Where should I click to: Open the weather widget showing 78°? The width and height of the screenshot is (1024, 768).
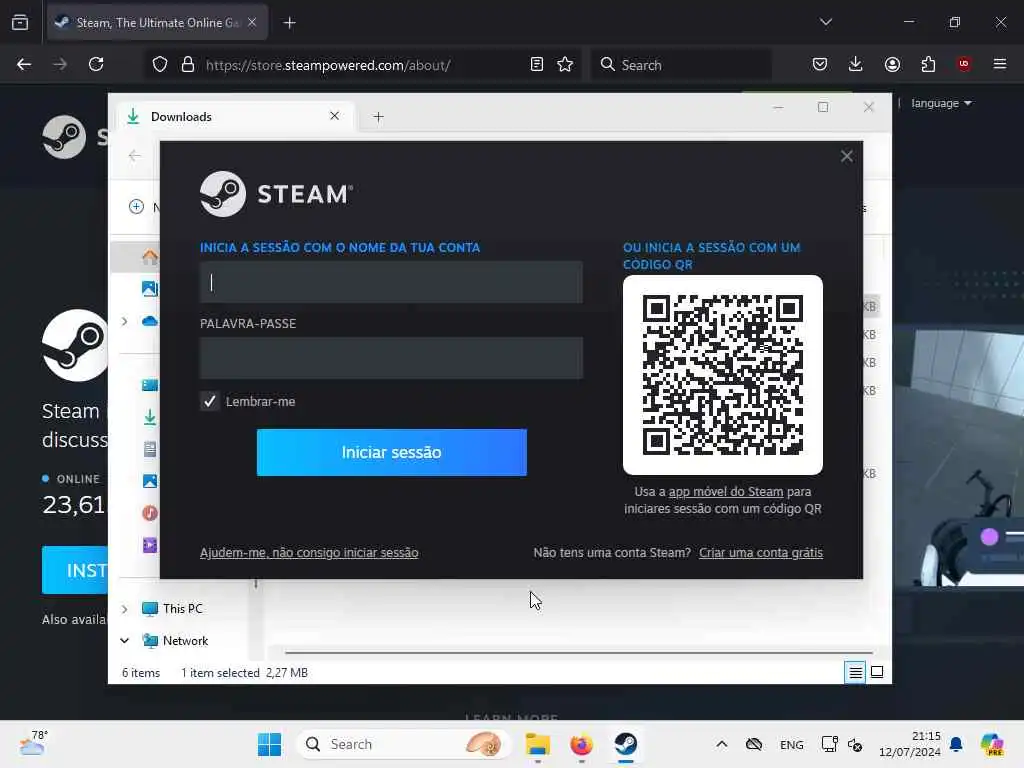(33, 744)
